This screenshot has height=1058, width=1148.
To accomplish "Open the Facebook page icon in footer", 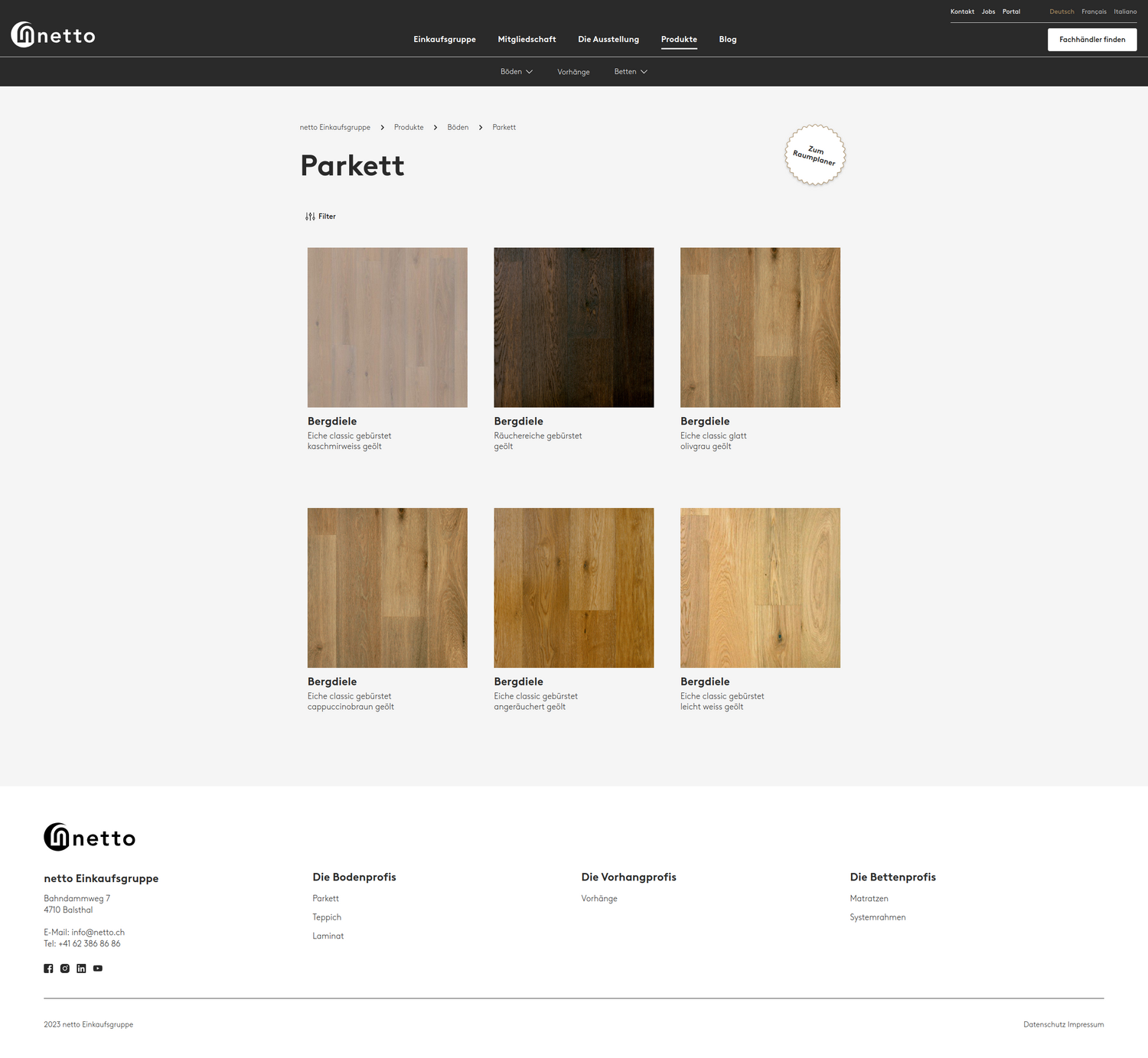I will point(48,968).
